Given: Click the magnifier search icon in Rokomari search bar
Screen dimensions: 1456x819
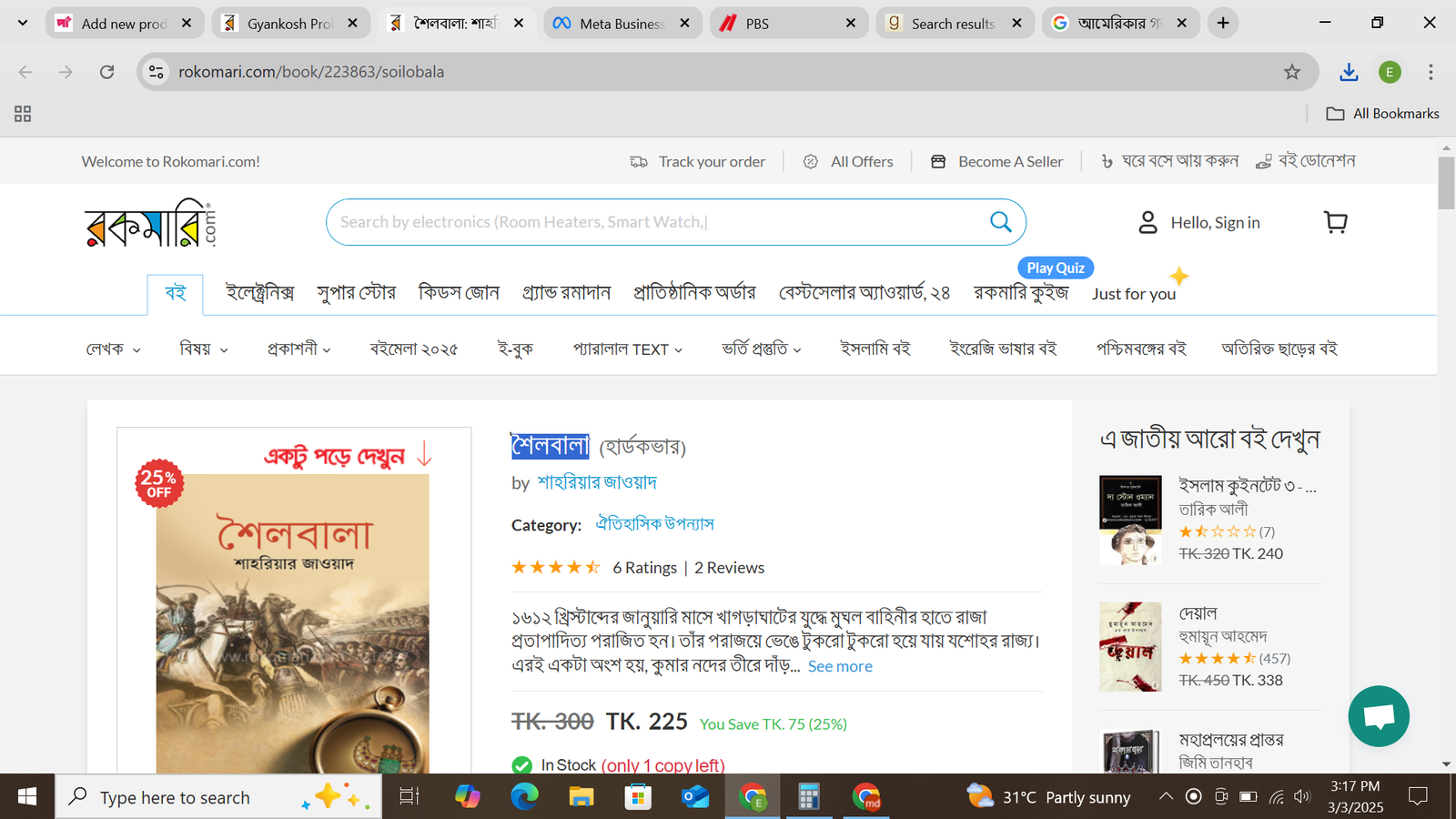Looking at the screenshot, I should point(1000,222).
